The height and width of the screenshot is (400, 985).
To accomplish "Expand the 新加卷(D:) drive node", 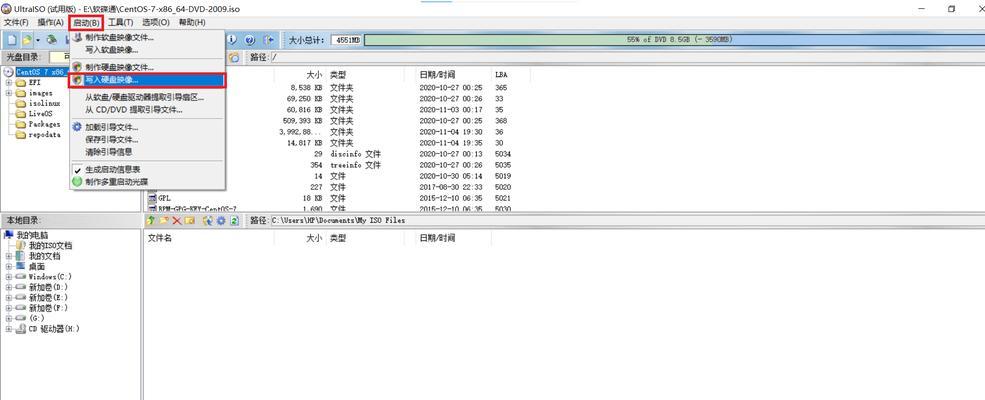I will click(9, 287).
